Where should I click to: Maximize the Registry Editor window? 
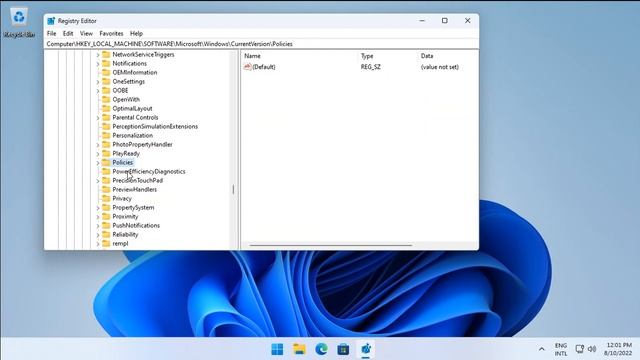point(444,20)
